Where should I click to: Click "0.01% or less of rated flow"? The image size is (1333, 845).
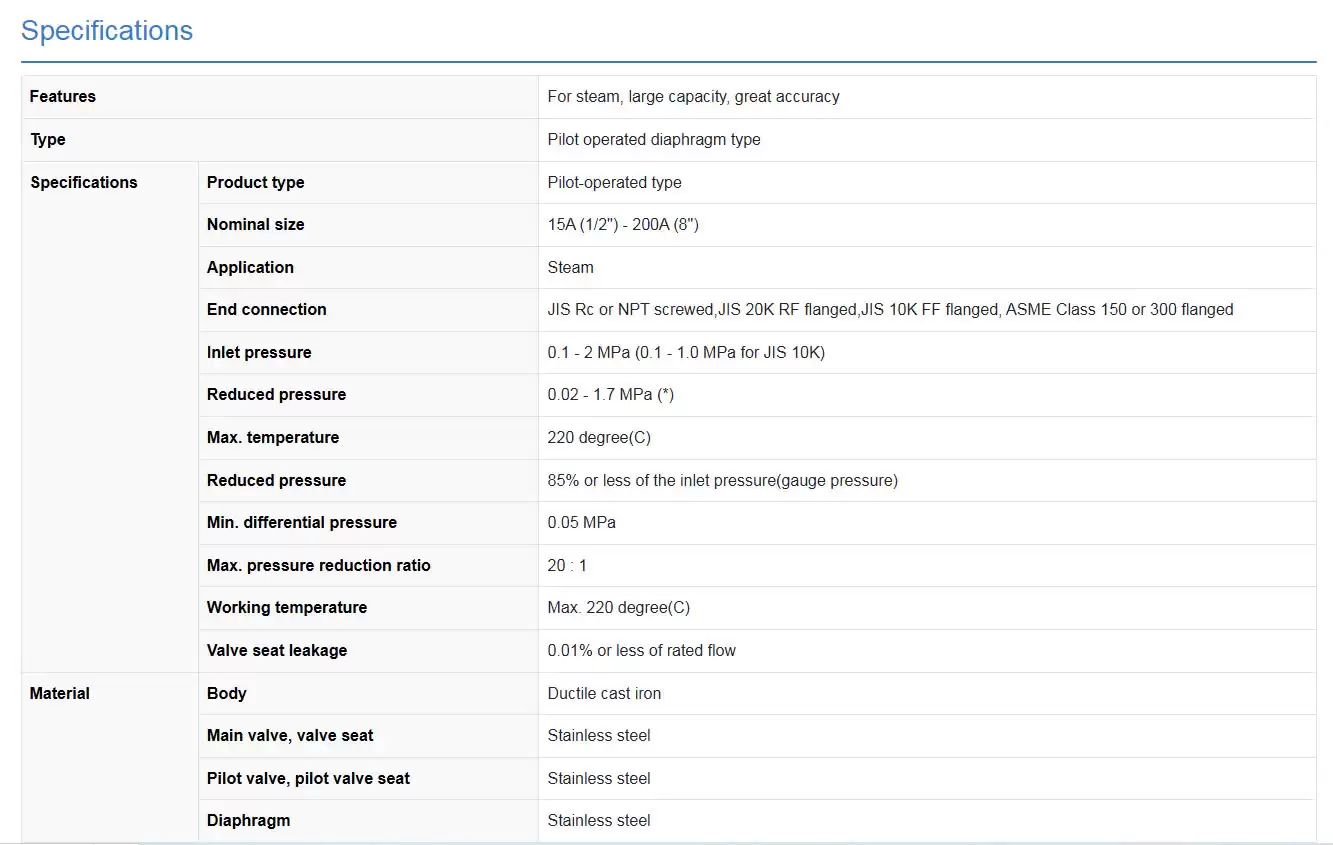(641, 650)
